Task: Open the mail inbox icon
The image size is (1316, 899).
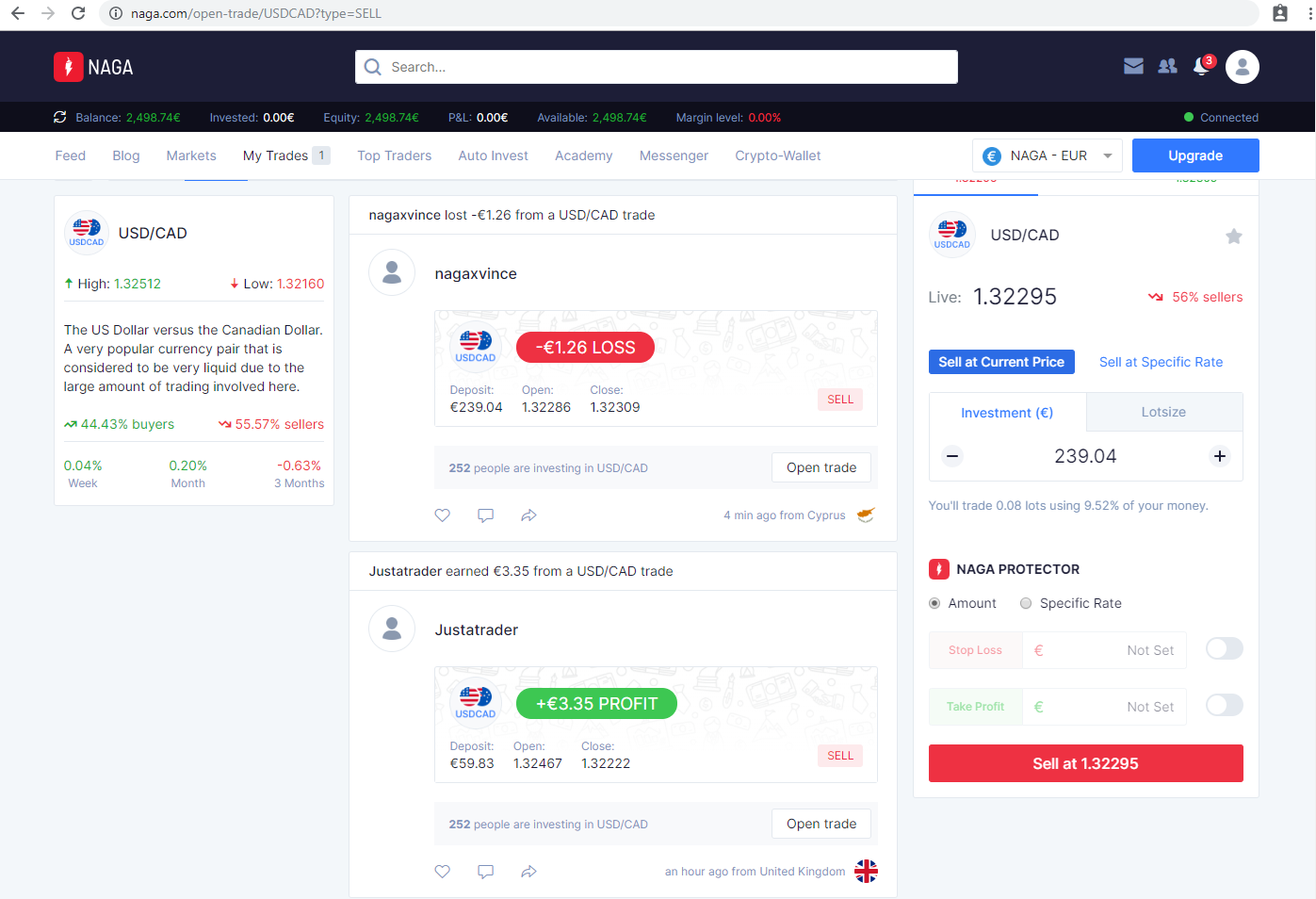Action: tap(1133, 66)
